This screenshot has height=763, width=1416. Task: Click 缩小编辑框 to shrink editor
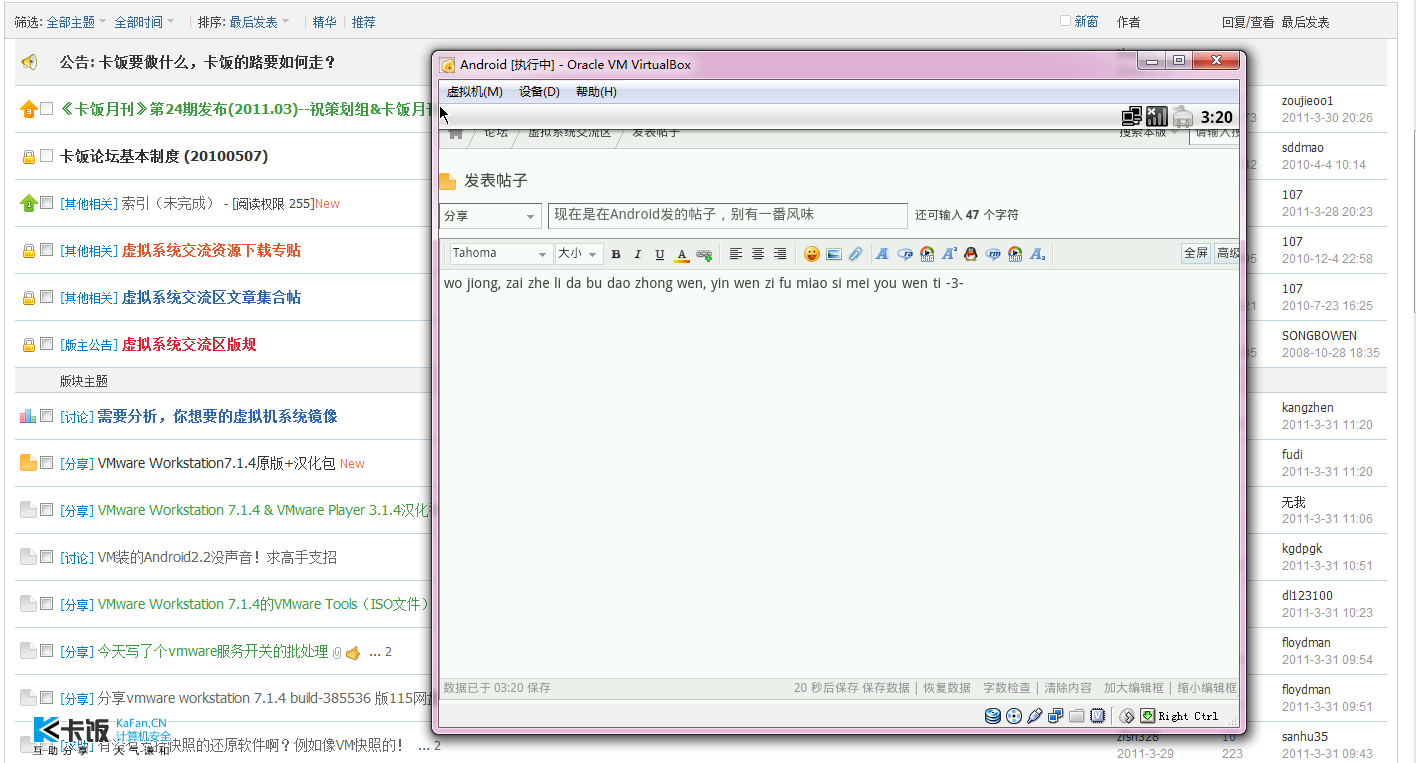[x=1207, y=688]
